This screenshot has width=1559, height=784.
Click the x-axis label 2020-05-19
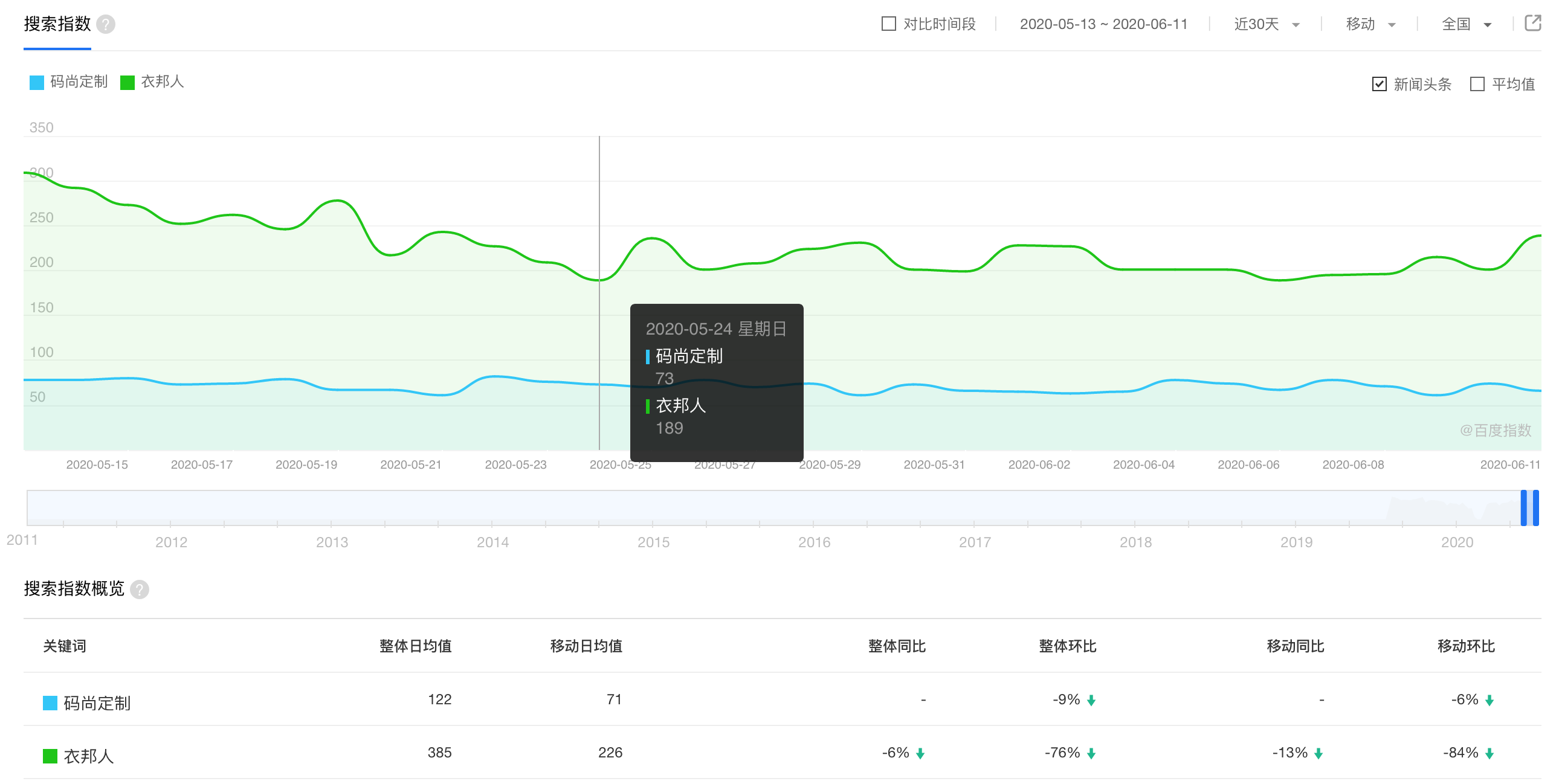pos(306,464)
